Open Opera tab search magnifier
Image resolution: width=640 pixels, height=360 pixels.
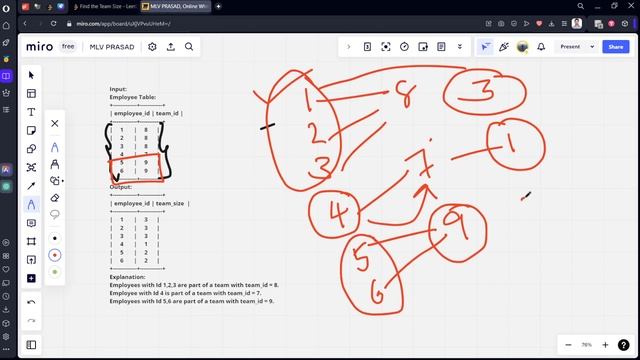[x=580, y=6]
